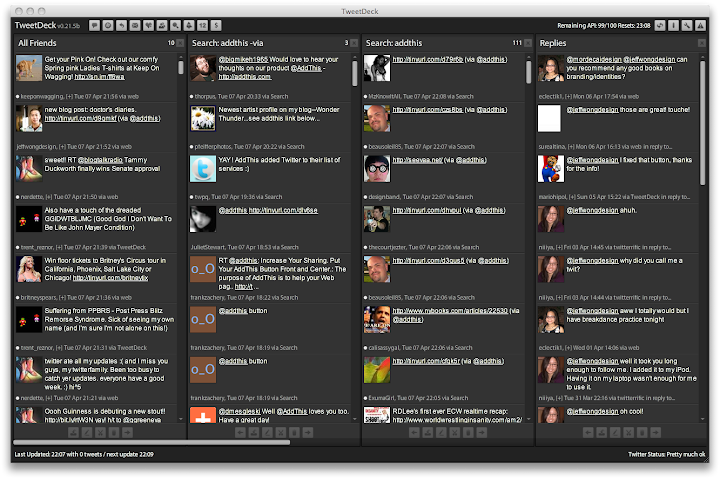Click the Replies column vertical scrollbar thumb
The height and width of the screenshot is (479, 720).
tap(702, 123)
